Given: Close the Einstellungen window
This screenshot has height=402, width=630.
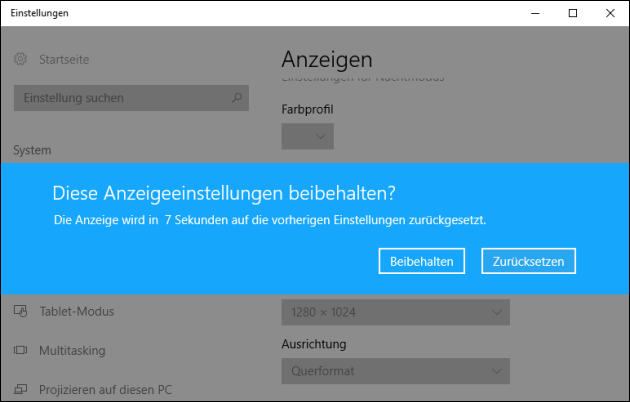Looking at the screenshot, I should (608, 13).
